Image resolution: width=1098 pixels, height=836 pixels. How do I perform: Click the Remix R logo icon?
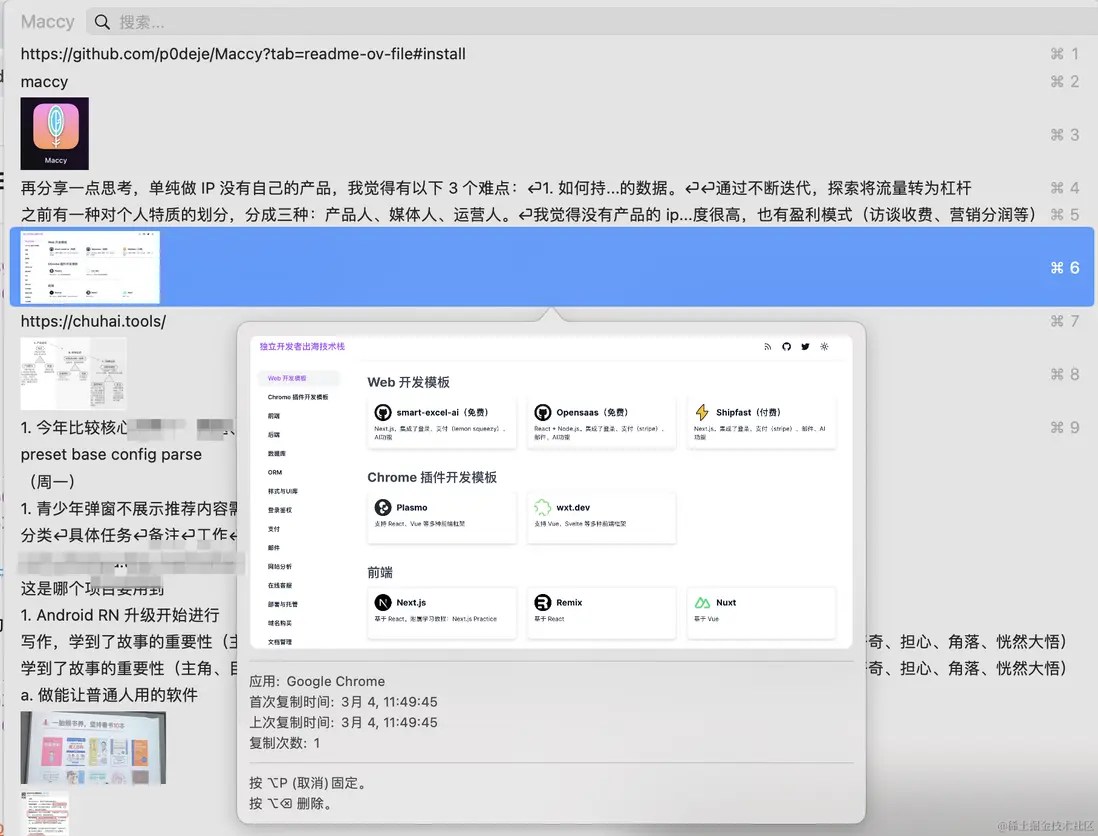[543, 603]
